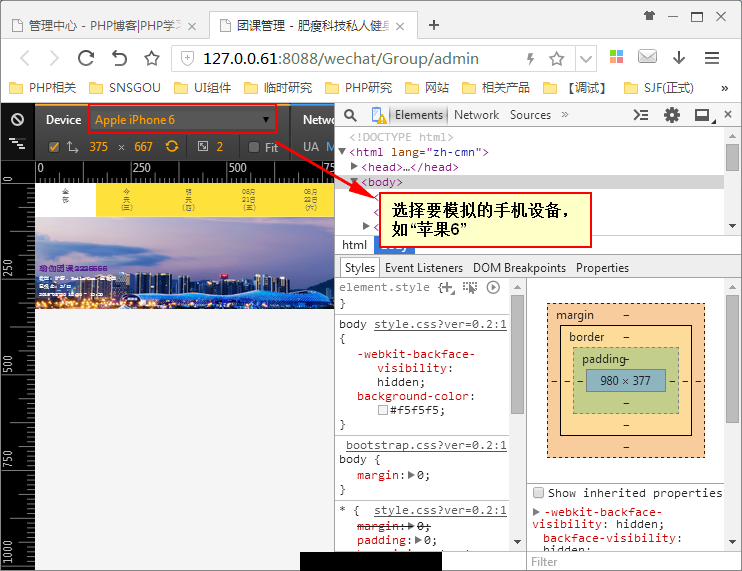The image size is (742, 571).
Task: Show more bookmarks with double chevron
Action: [724, 88]
